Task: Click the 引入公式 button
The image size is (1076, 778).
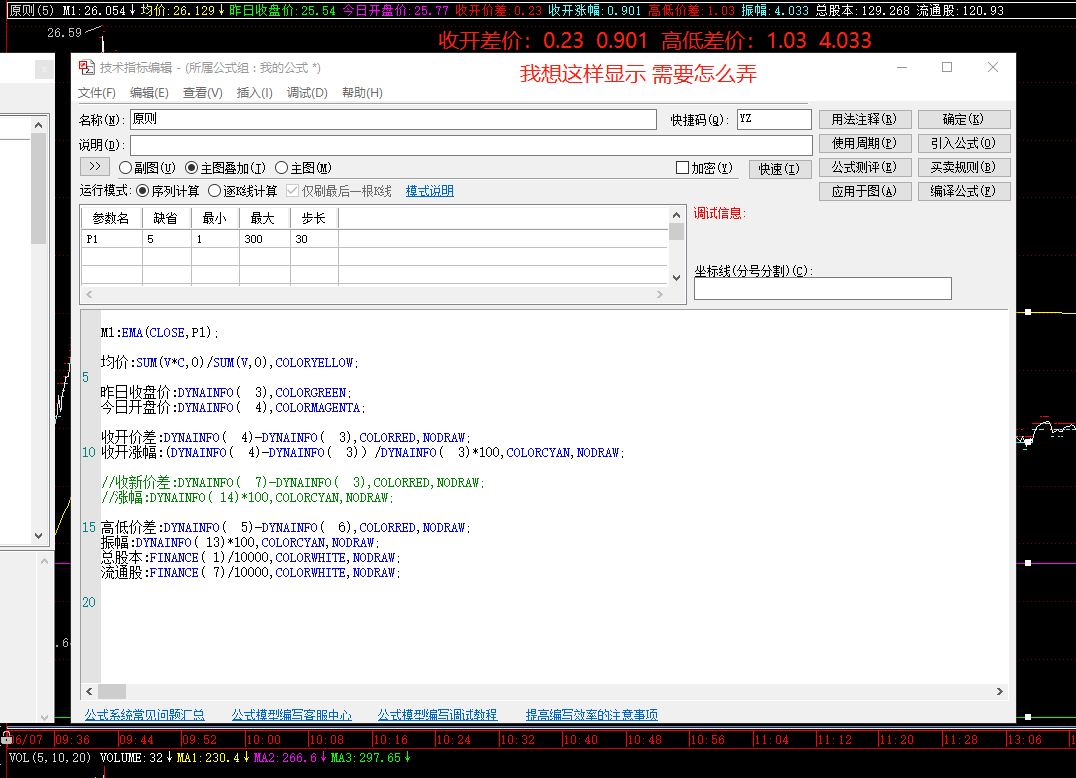Action: 963,143
